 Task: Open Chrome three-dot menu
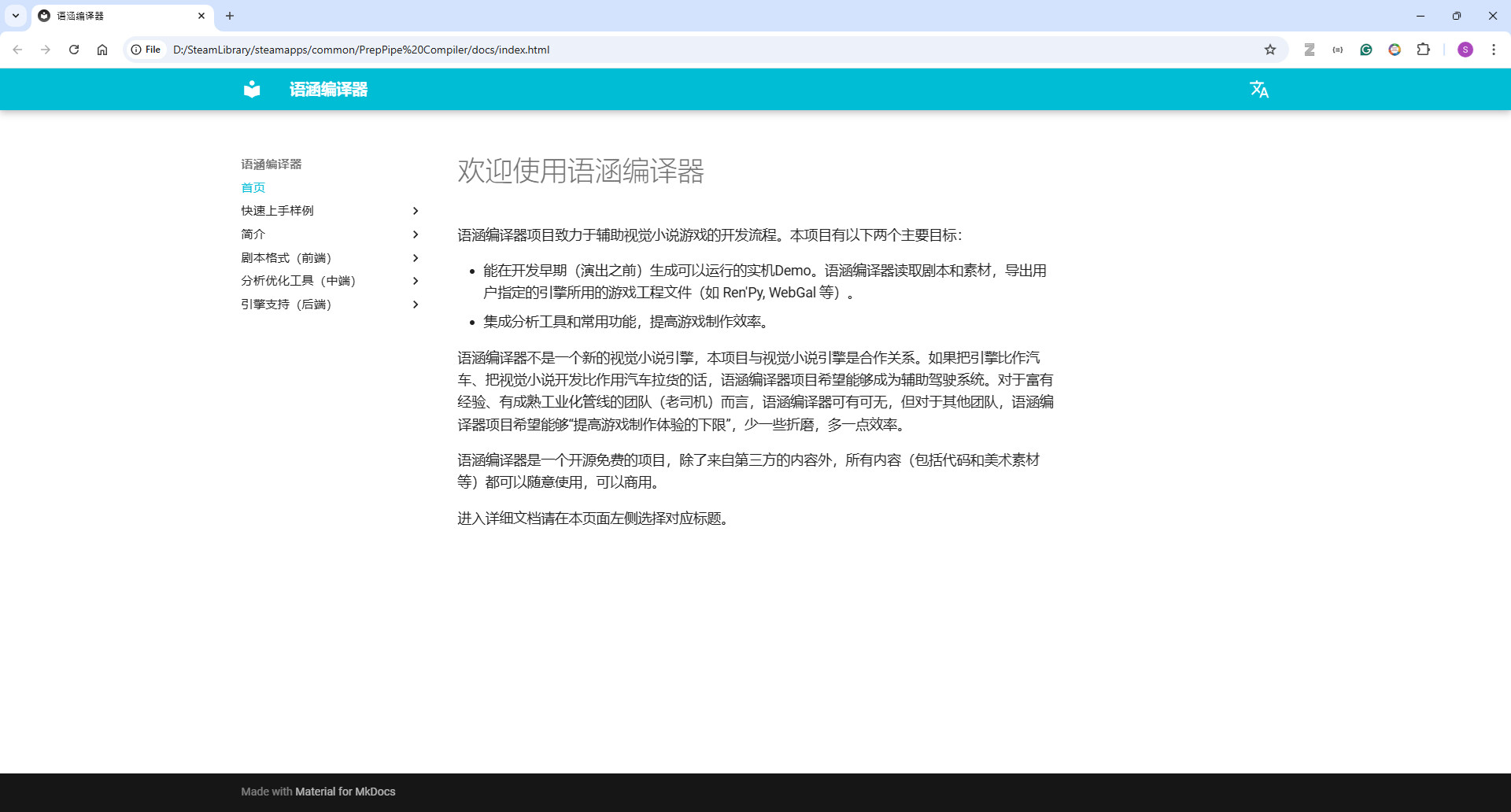click(1493, 50)
